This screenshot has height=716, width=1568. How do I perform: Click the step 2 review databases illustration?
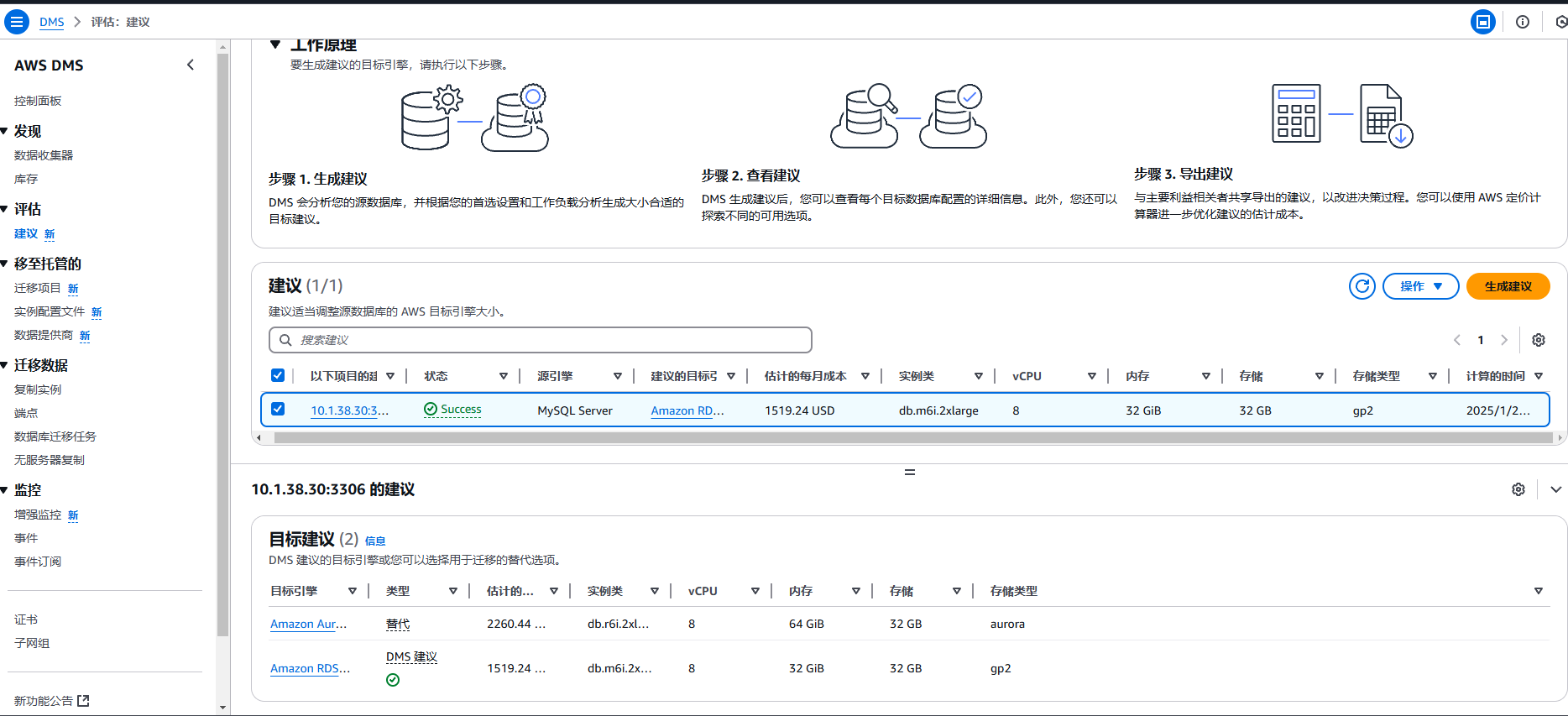coord(909,116)
